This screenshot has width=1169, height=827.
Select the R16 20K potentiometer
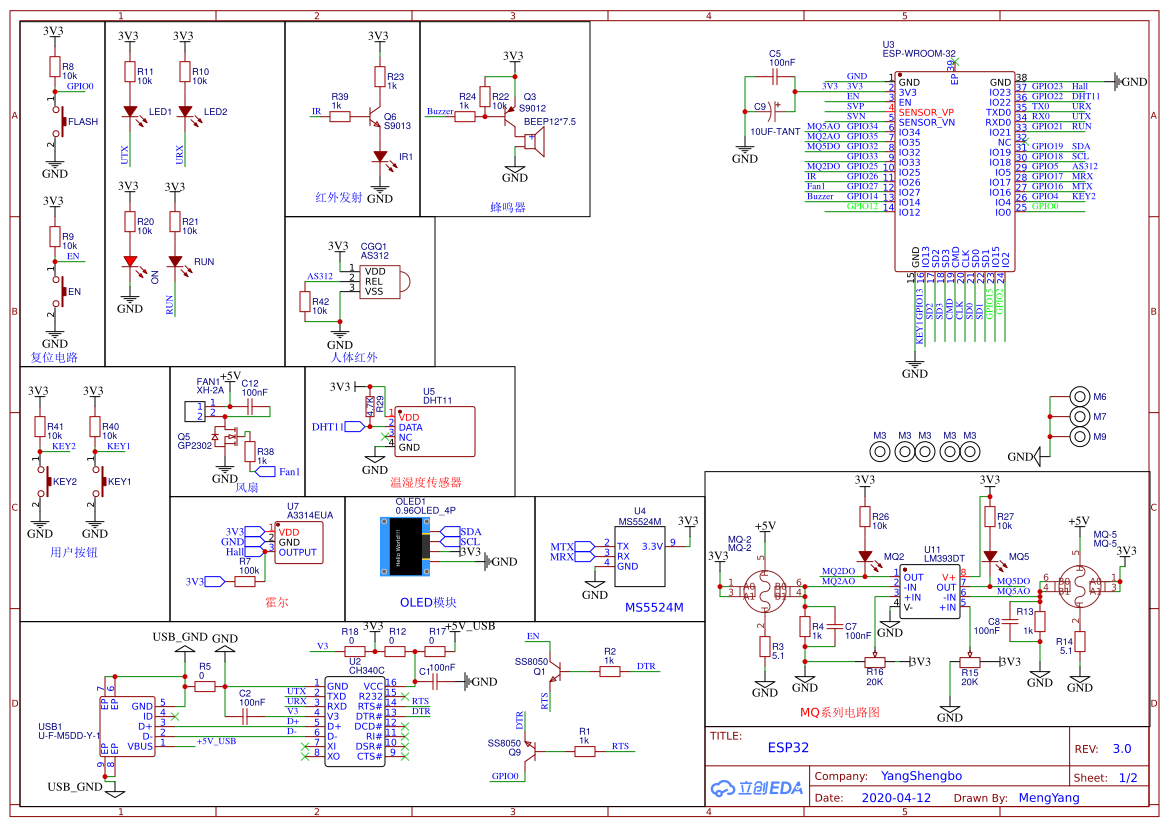pos(874,661)
